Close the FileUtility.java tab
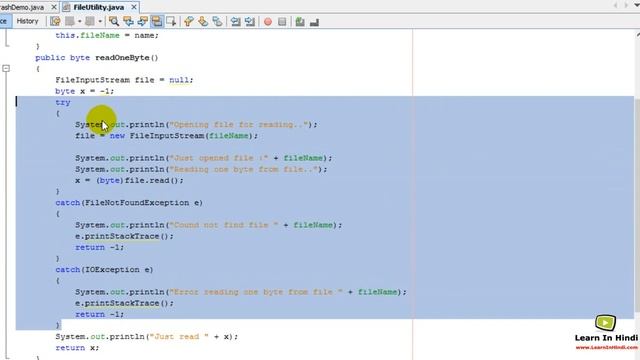Image resolution: width=640 pixels, height=360 pixels. [x=134, y=7]
